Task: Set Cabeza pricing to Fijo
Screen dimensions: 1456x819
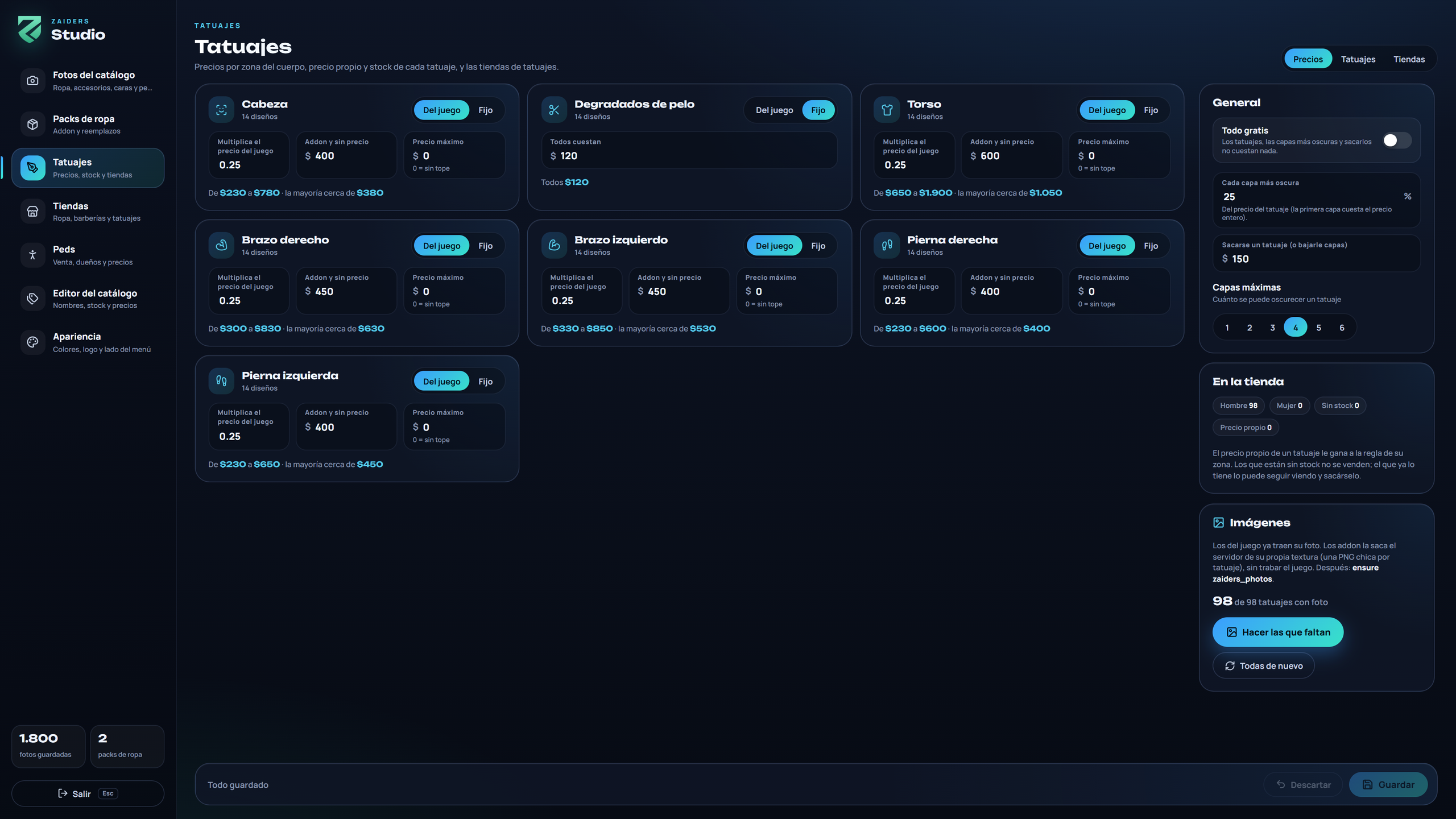Action: click(485, 110)
